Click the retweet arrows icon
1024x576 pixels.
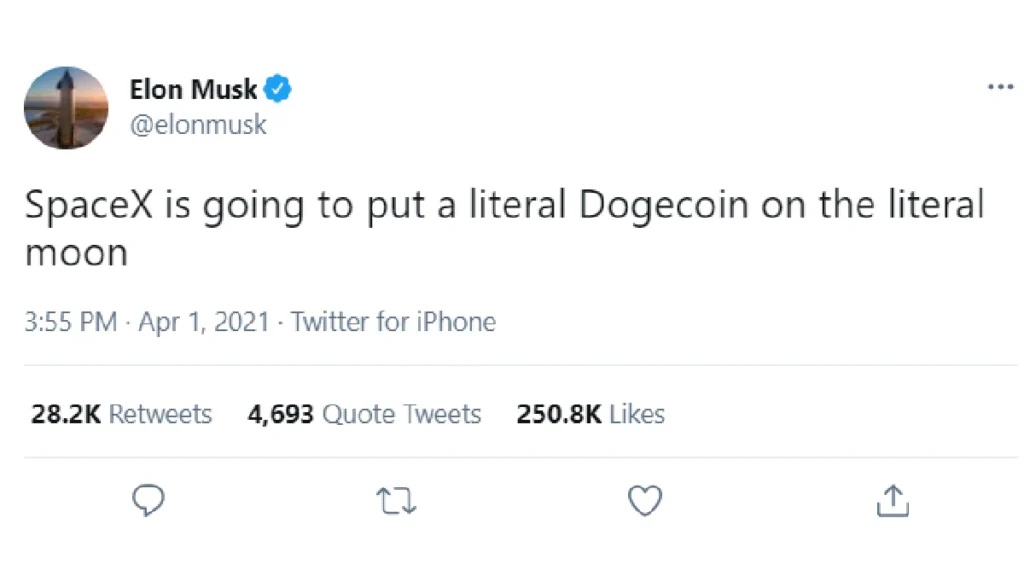(396, 500)
